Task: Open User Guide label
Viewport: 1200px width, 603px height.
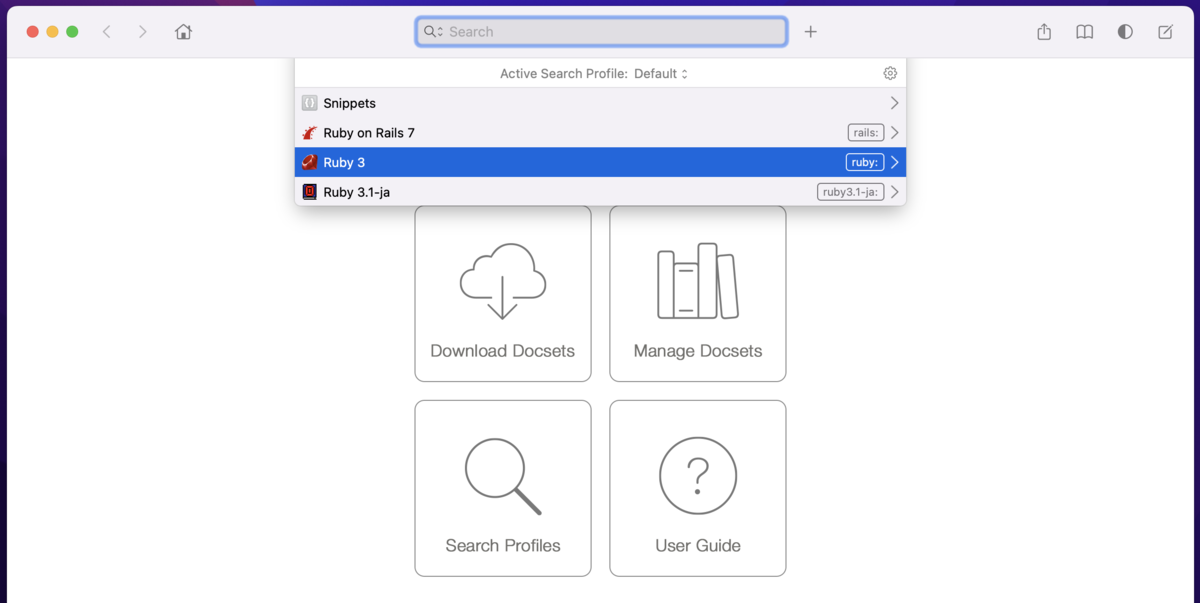Action: tap(698, 546)
